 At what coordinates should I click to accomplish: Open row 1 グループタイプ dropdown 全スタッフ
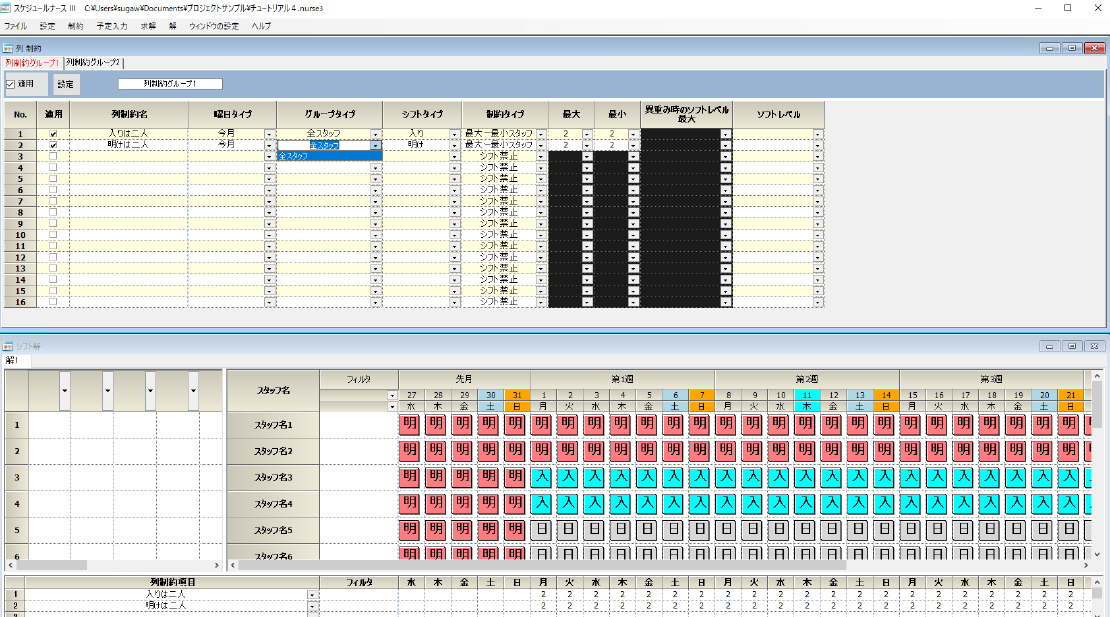point(376,134)
